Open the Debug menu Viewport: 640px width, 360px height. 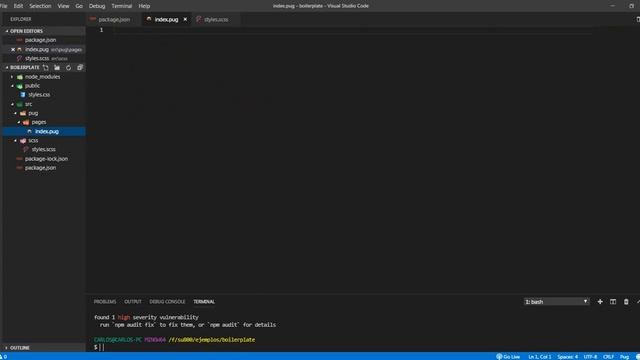97,6
